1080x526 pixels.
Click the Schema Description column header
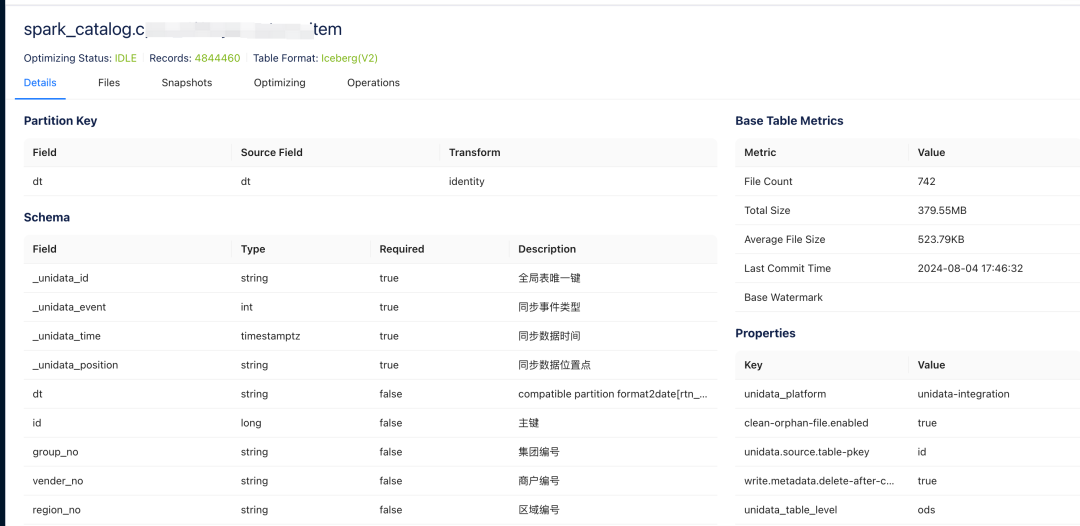tap(547, 249)
